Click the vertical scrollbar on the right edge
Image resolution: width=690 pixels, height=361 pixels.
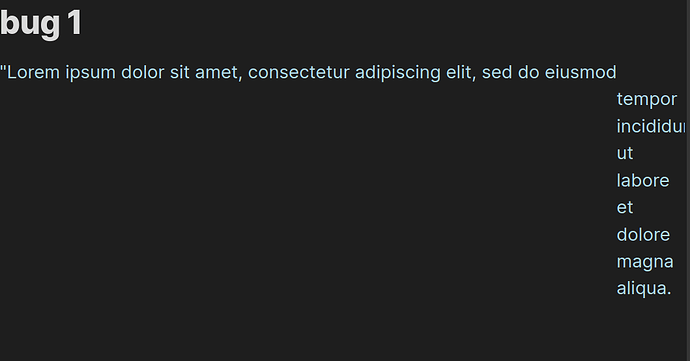687,180
